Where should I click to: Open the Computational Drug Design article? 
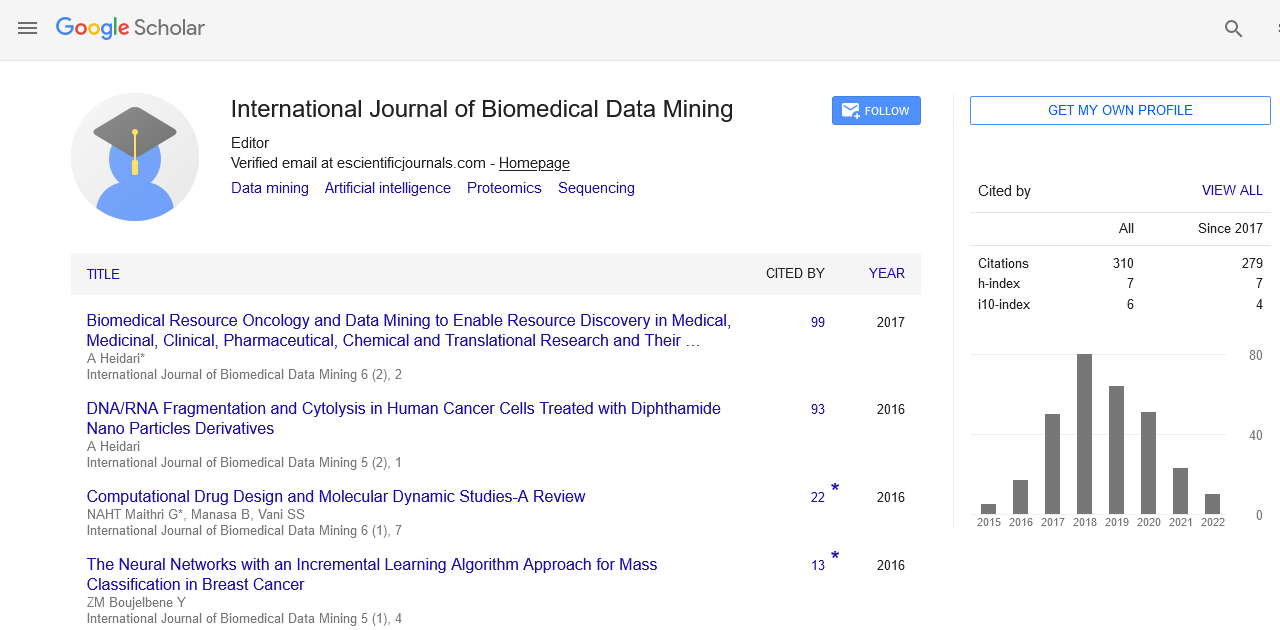click(x=336, y=496)
